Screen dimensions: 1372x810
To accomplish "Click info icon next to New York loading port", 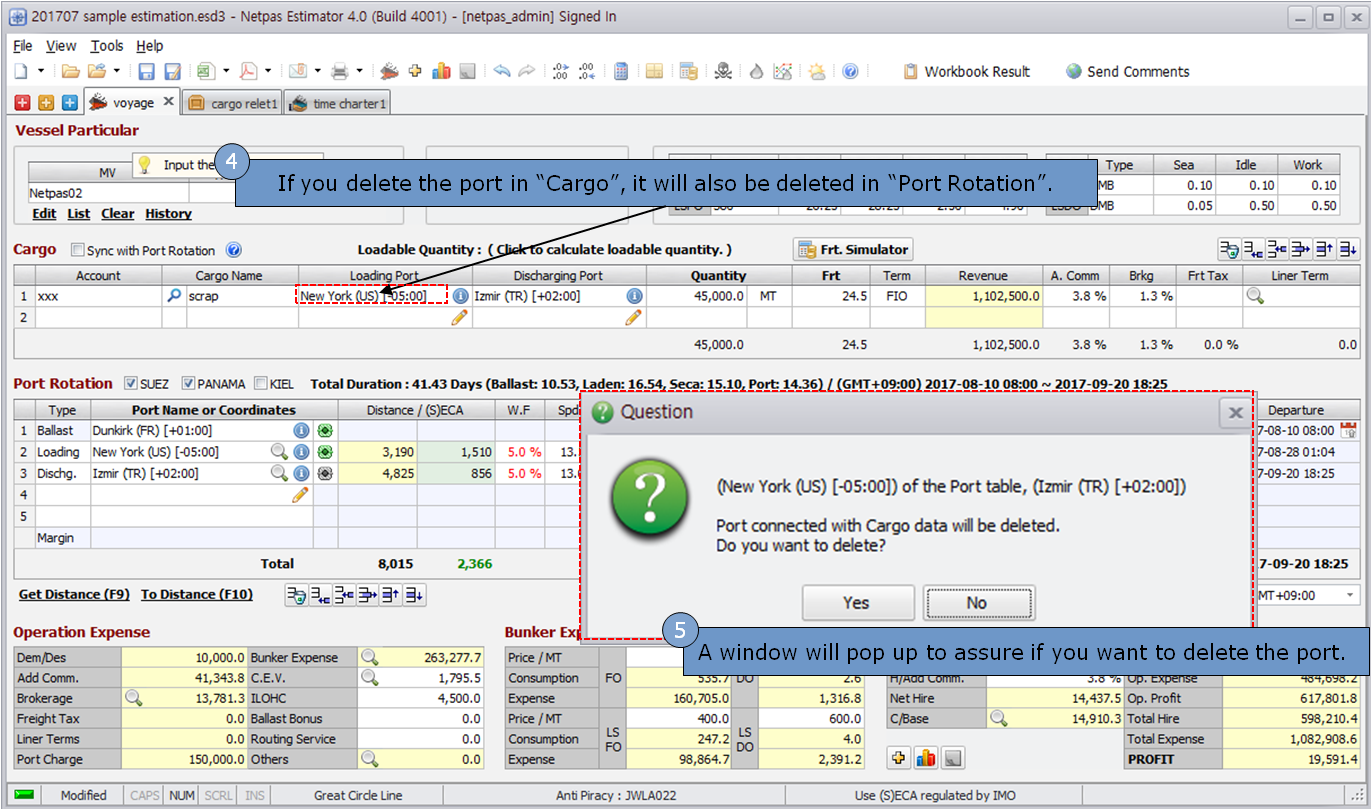I will point(460,296).
